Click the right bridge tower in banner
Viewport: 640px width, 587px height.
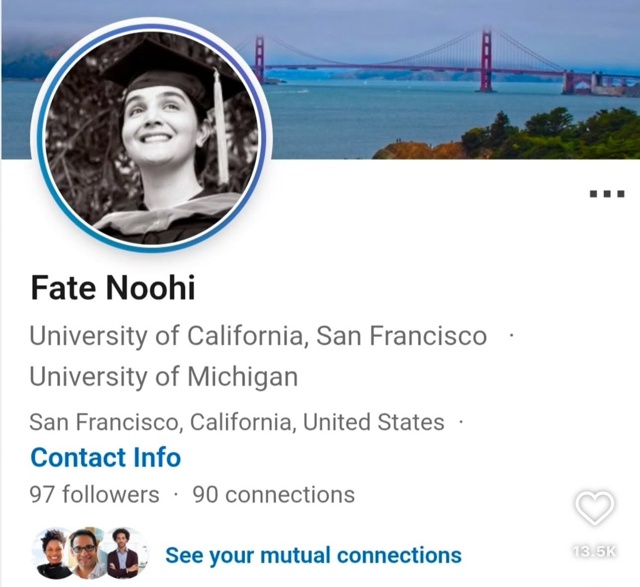(486, 62)
